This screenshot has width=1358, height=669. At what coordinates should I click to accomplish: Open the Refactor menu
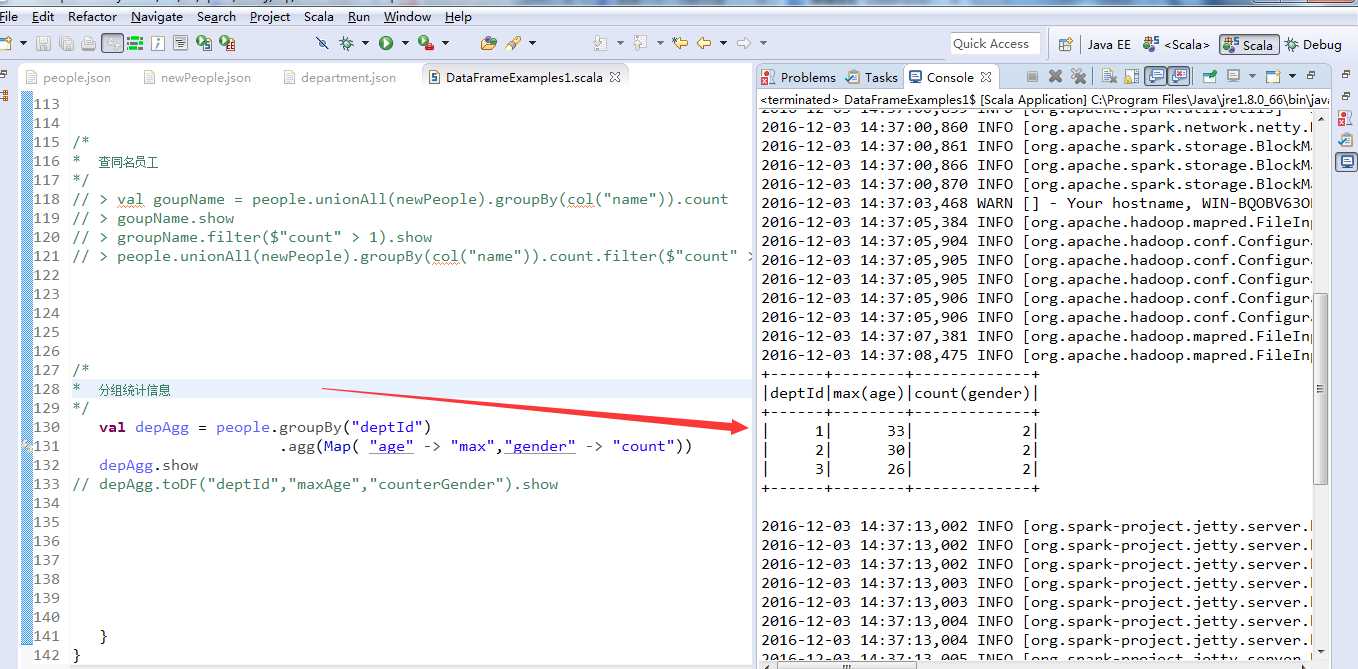tap(92, 17)
